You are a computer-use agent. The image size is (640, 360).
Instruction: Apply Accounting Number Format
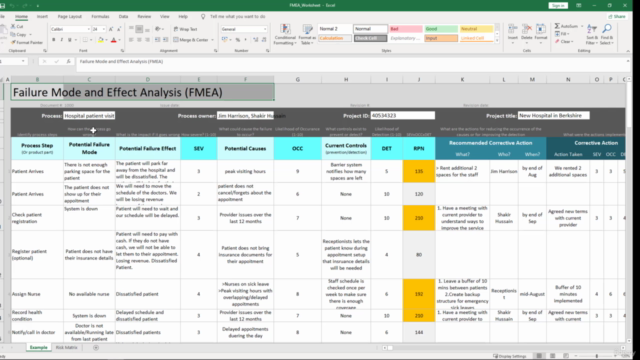[x=224, y=40]
